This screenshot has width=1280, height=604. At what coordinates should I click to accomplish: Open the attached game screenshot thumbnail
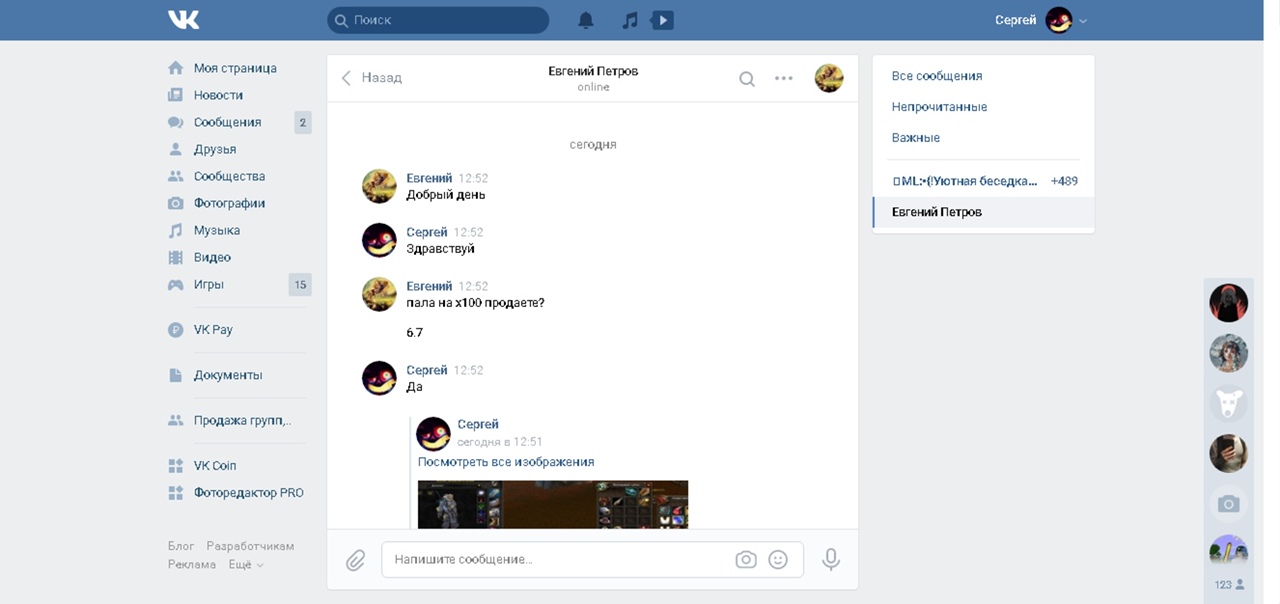552,504
